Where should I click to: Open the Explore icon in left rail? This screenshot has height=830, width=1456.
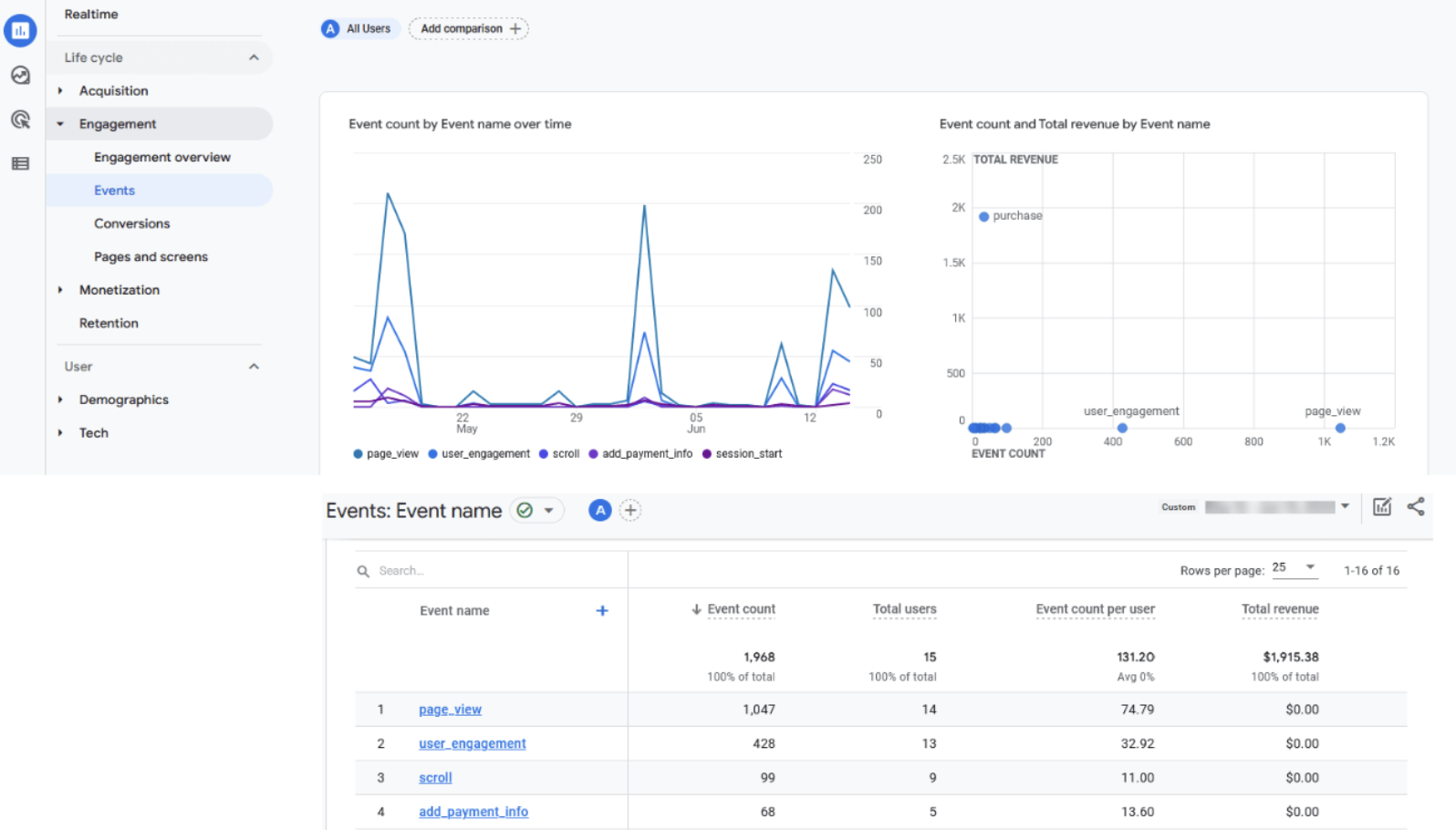tap(20, 76)
